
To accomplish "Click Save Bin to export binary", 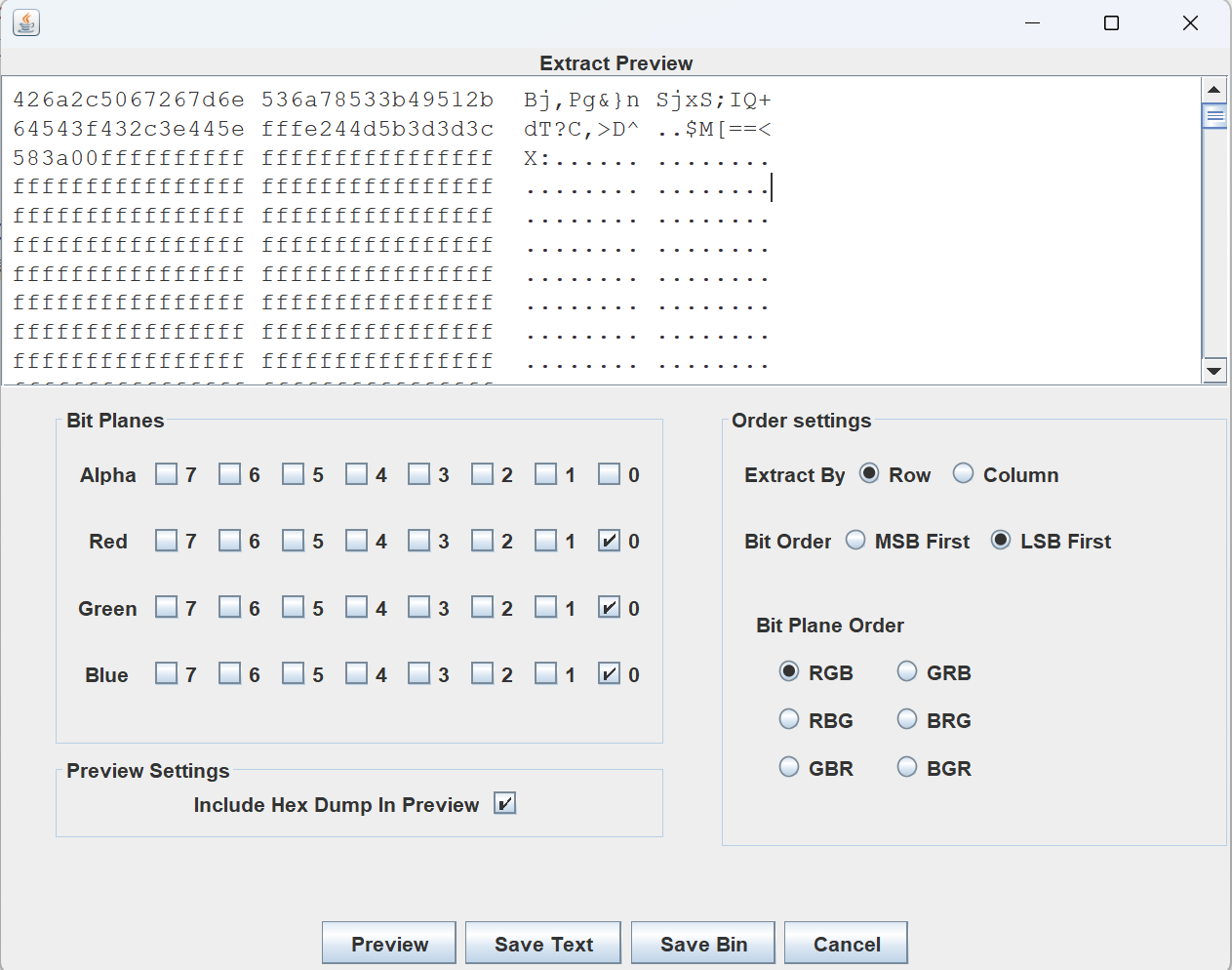I will tap(703, 944).
